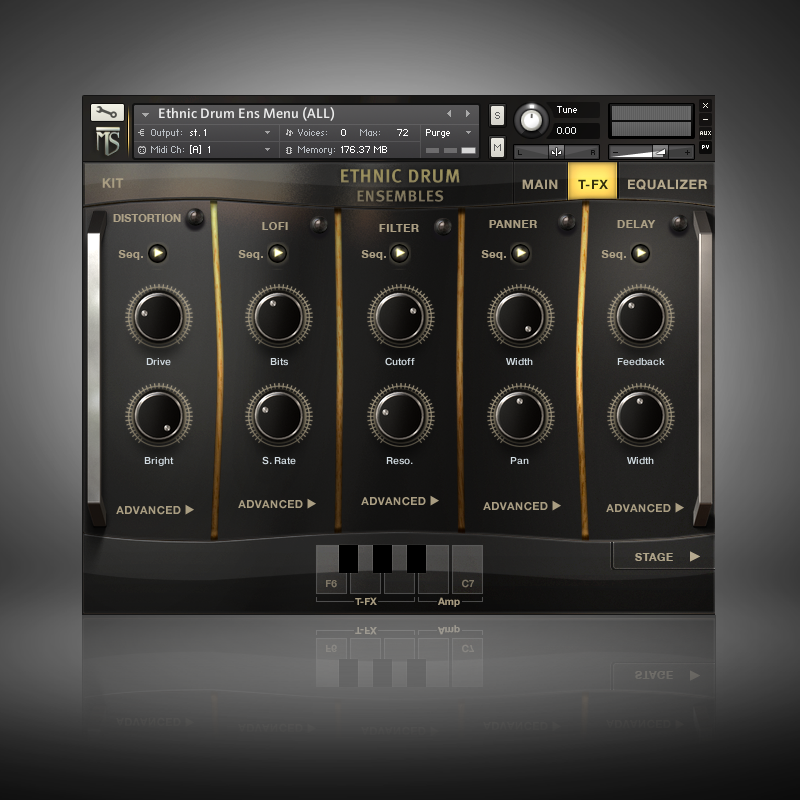Viewport: 800px width, 800px height.
Task: Expand Delay ADVANCED settings
Action: [x=645, y=508]
